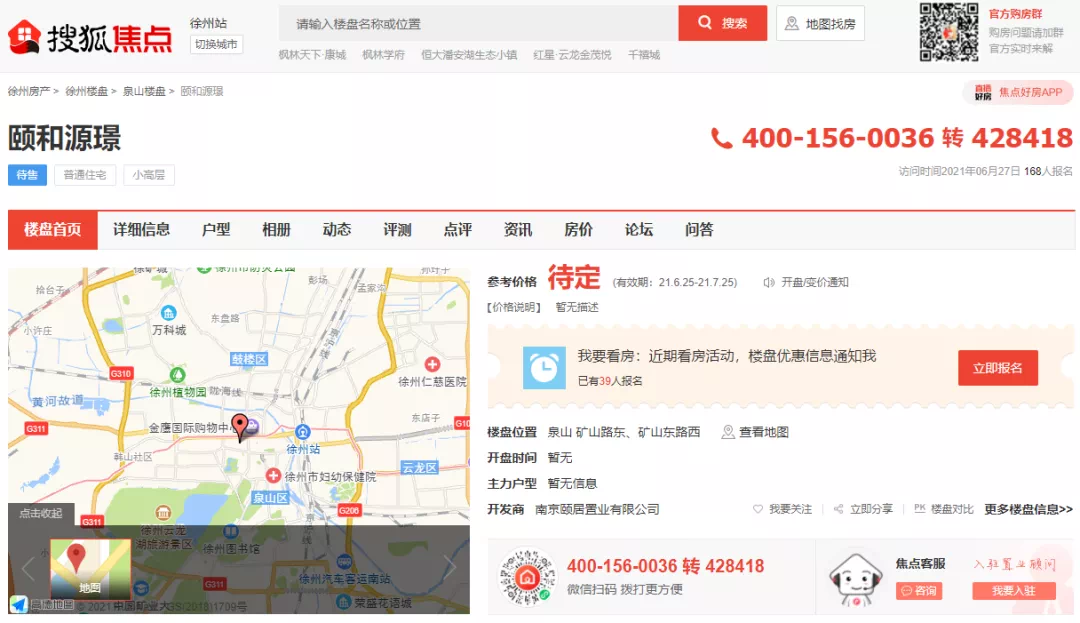
Task: Click the 徐州仁慈医院 hospital icon on map
Action: (432, 364)
